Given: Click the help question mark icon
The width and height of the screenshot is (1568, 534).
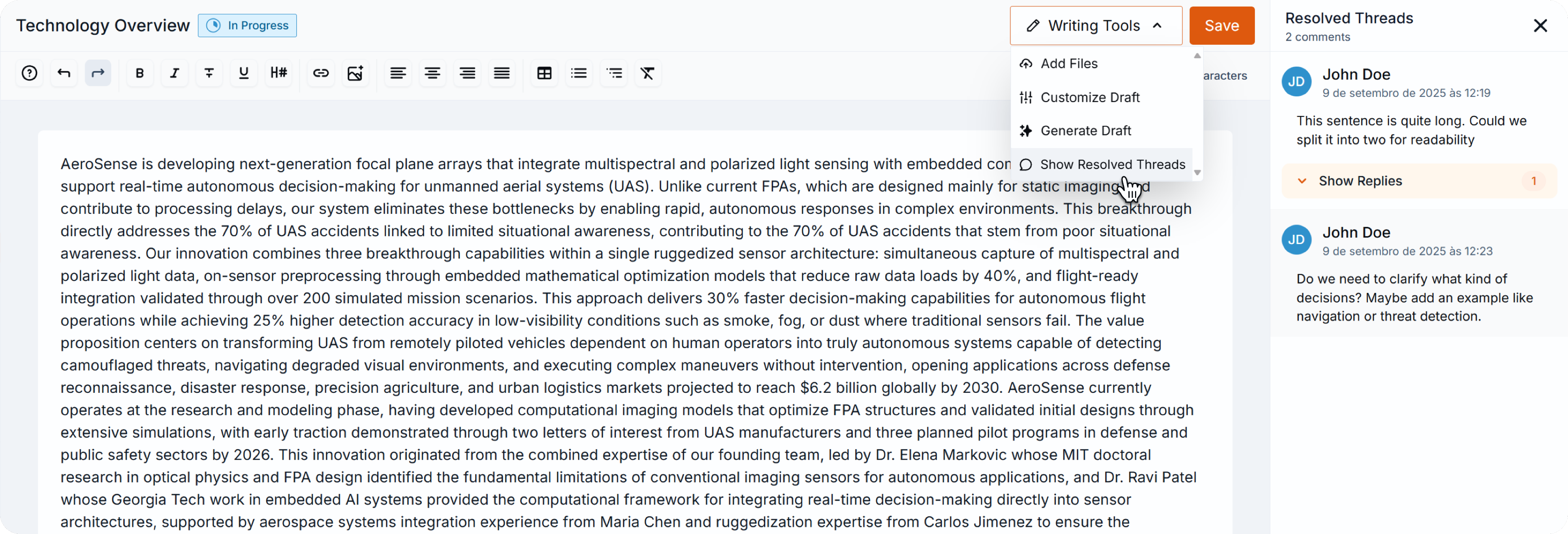Looking at the screenshot, I should (x=29, y=73).
